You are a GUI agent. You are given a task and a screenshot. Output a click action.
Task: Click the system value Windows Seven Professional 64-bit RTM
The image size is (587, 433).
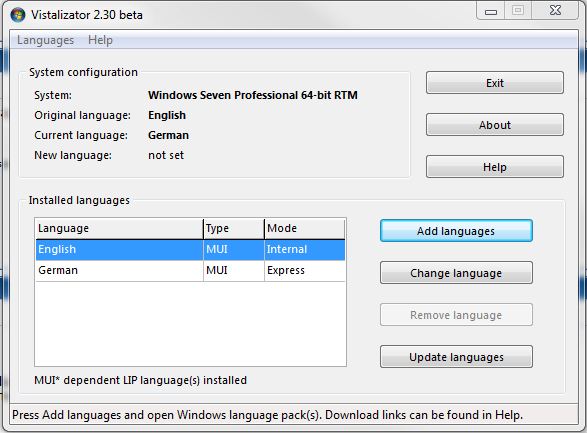click(253, 95)
